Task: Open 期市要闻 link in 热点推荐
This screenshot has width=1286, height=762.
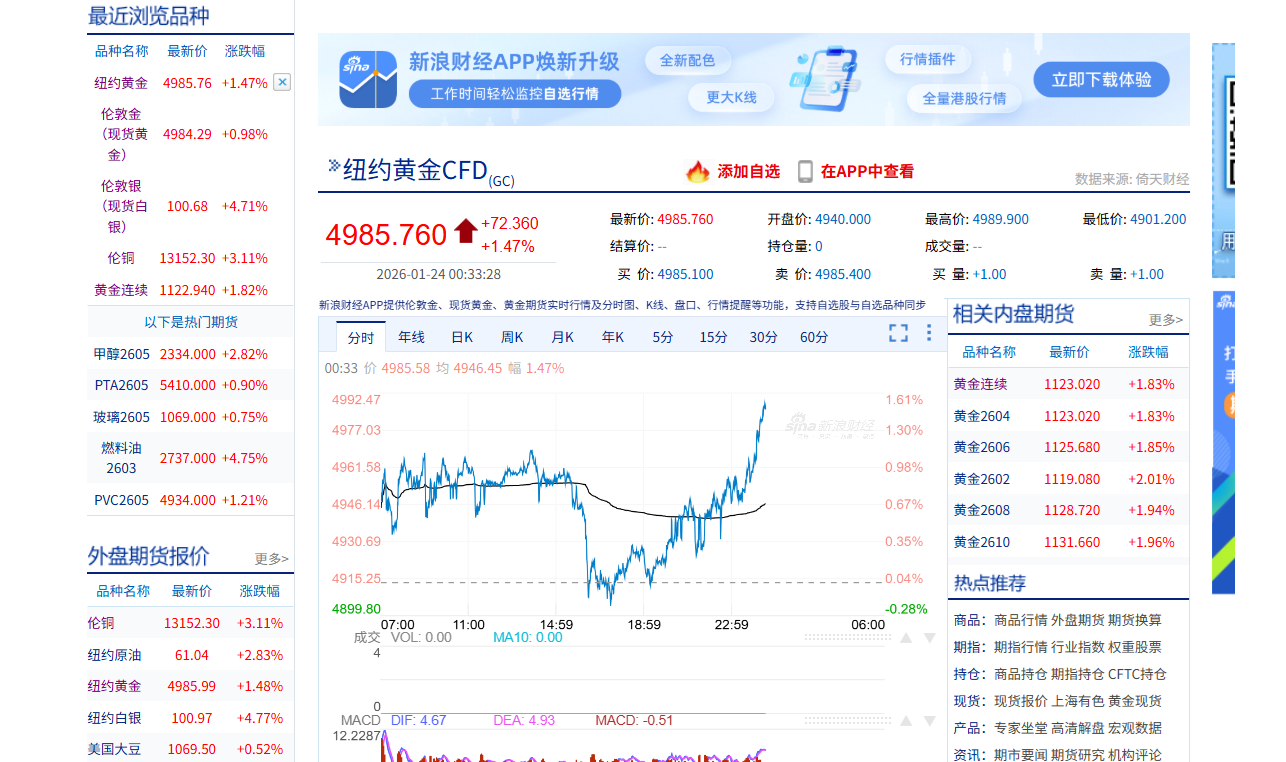Action: 1020,755
